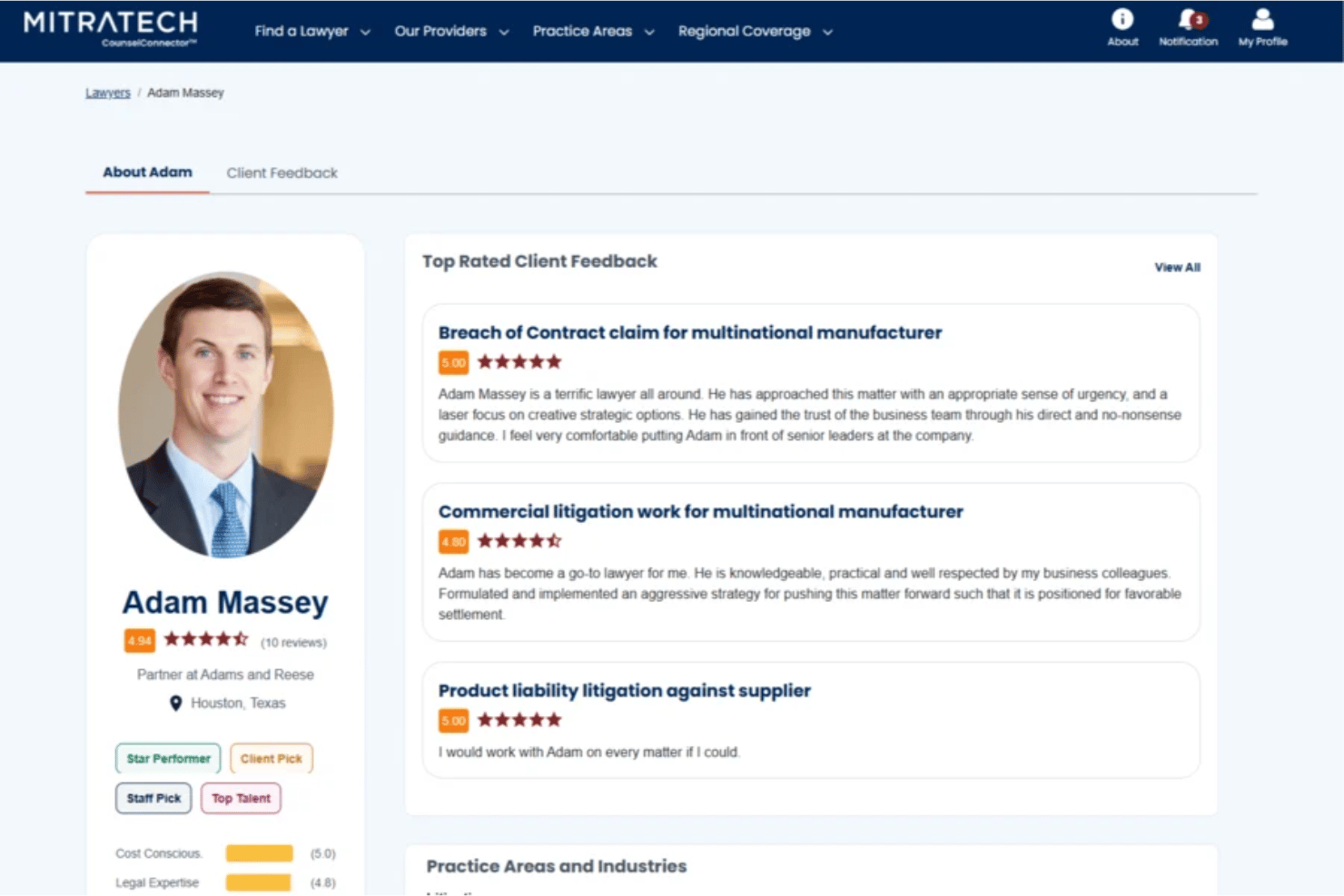The height and width of the screenshot is (896, 1344).
Task: Expand the Our Providers menu
Action: 451,31
